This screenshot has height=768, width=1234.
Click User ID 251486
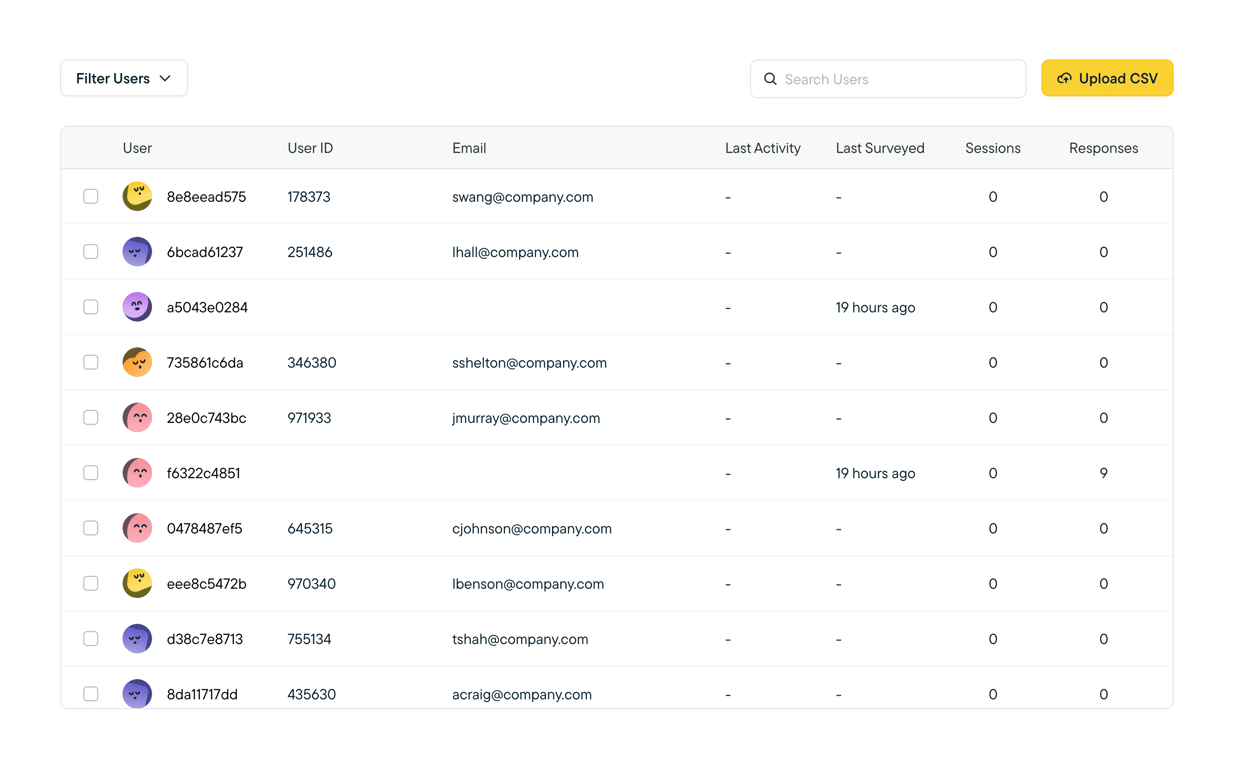[310, 252]
